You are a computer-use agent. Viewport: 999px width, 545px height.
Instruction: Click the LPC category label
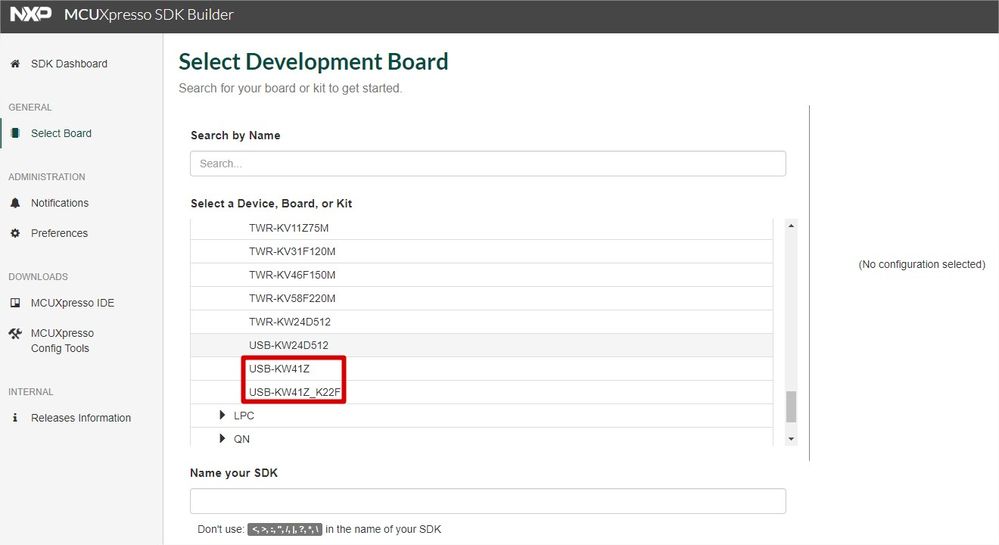244,416
